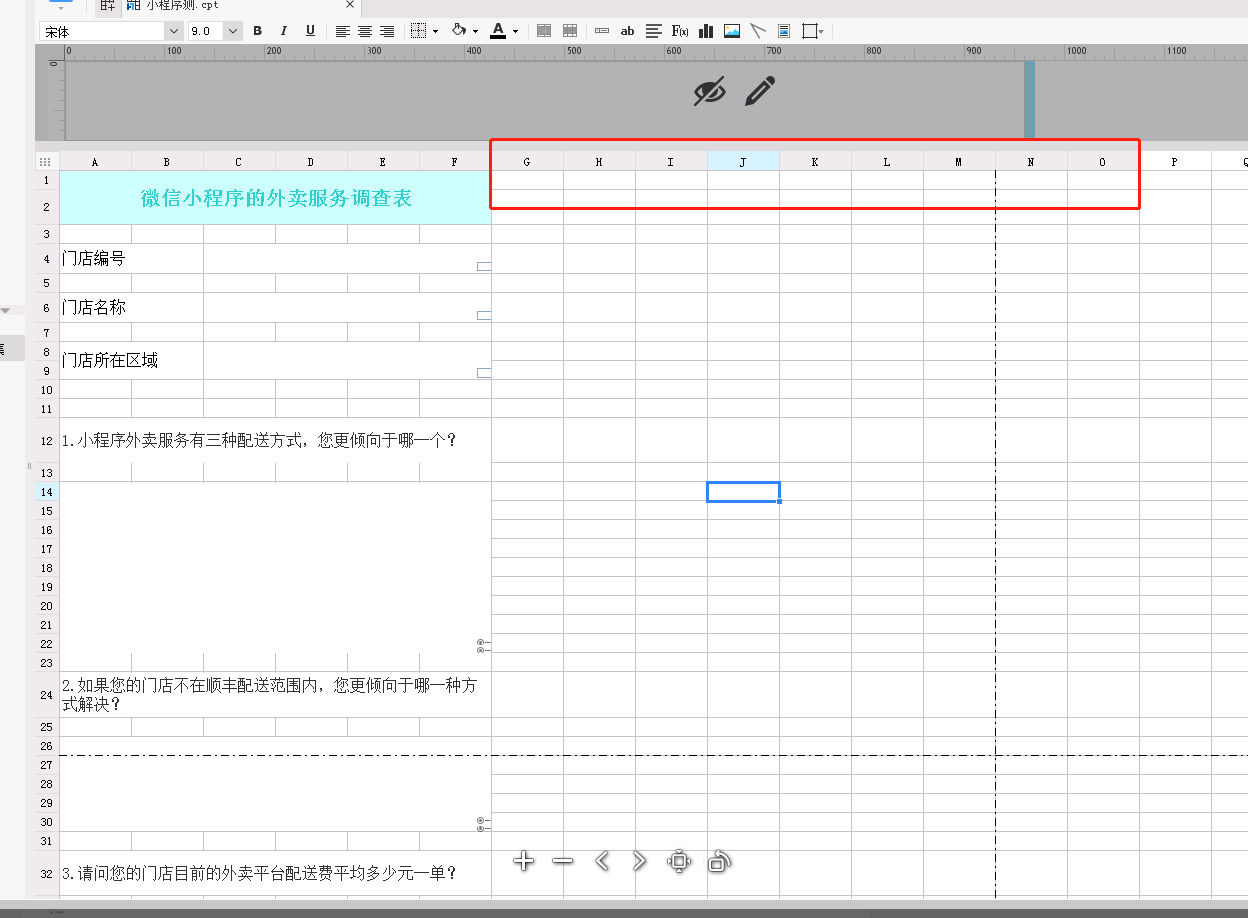Click the floating element icon

809,31
